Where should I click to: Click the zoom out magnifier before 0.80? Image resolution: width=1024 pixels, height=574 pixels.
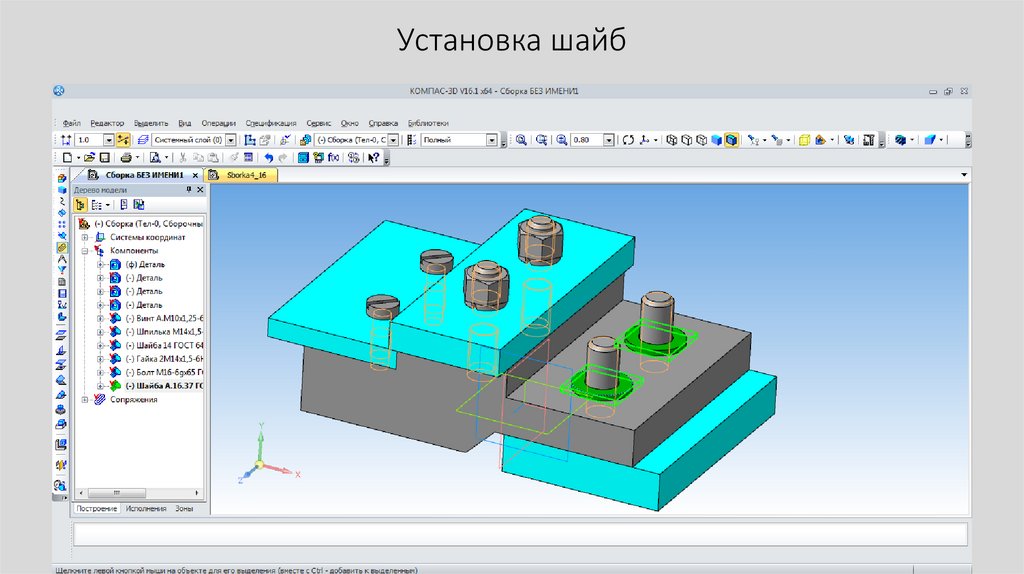(562, 140)
